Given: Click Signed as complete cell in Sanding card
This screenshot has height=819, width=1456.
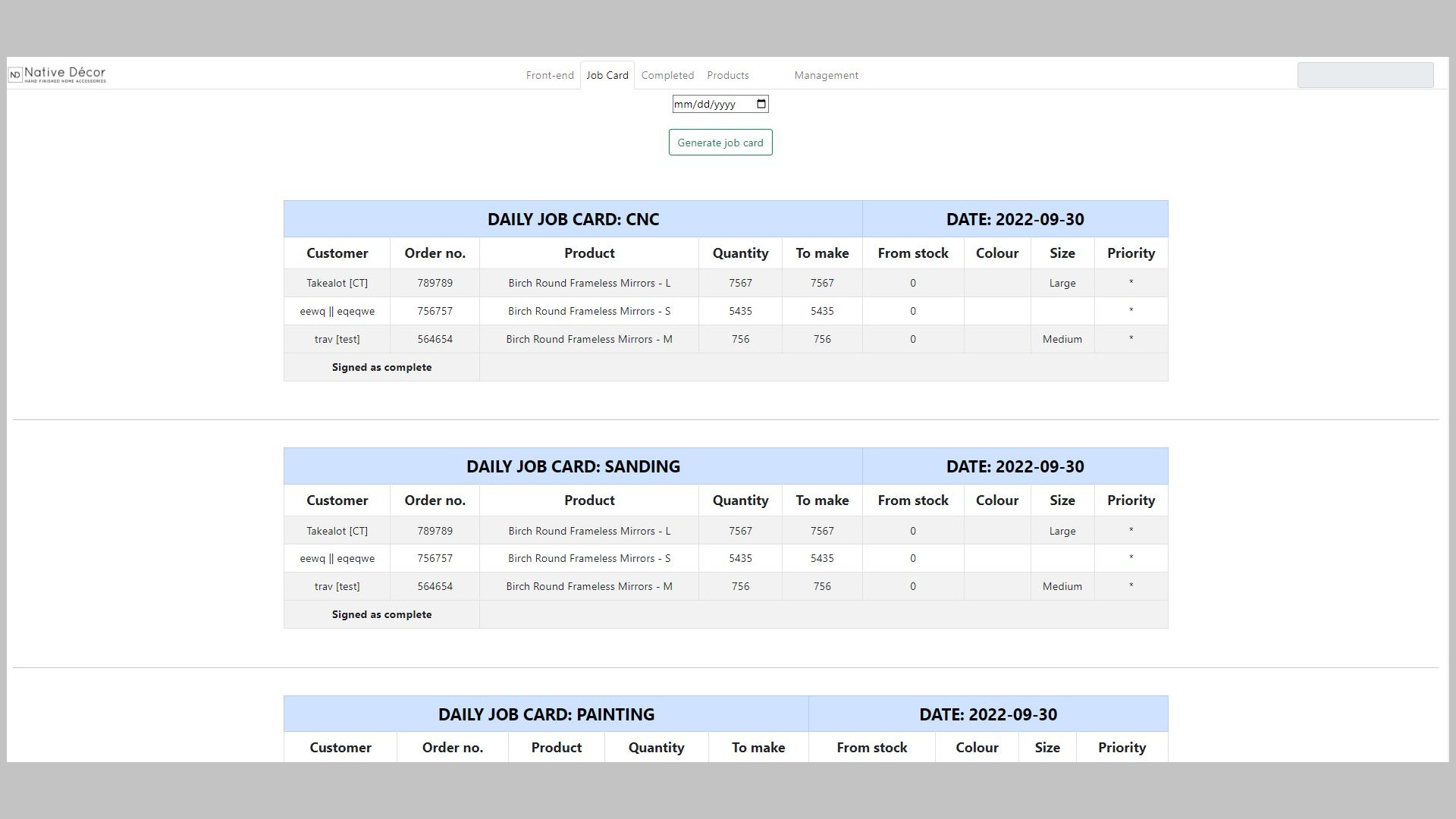Looking at the screenshot, I should click(x=381, y=614).
